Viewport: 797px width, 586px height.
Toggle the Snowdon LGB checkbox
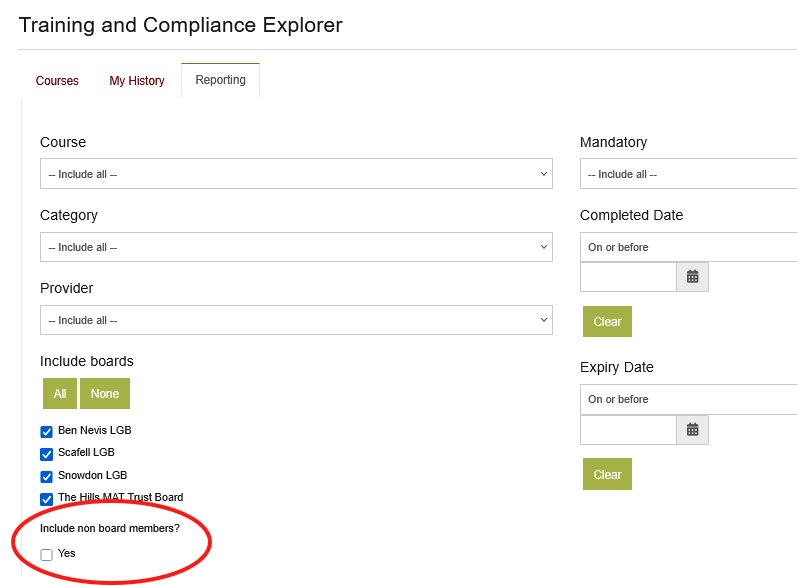pos(46,476)
